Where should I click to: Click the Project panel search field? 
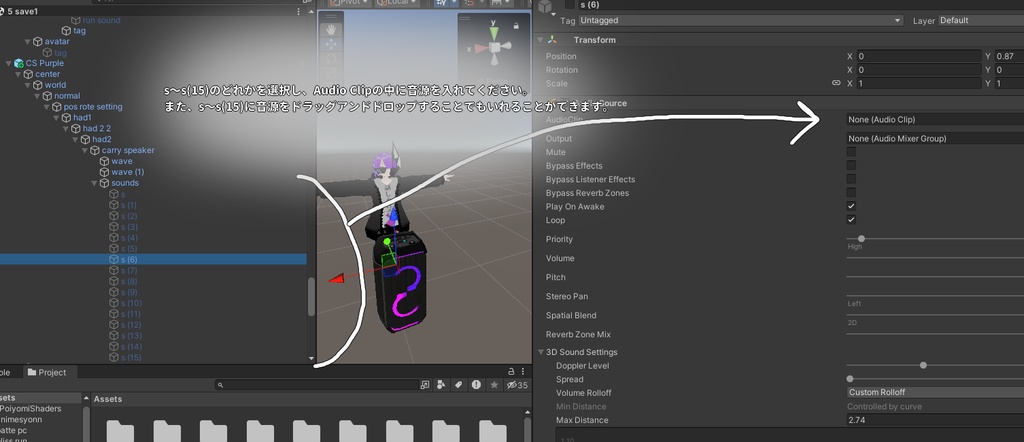[x=317, y=385]
